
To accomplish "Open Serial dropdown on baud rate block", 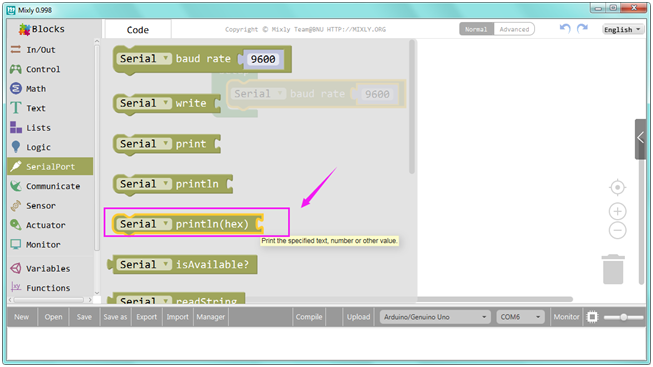I will coord(144,59).
